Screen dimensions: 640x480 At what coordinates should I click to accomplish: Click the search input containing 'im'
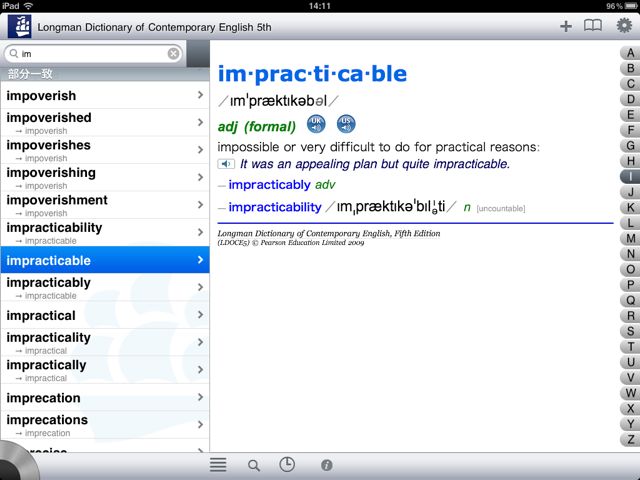click(x=94, y=53)
